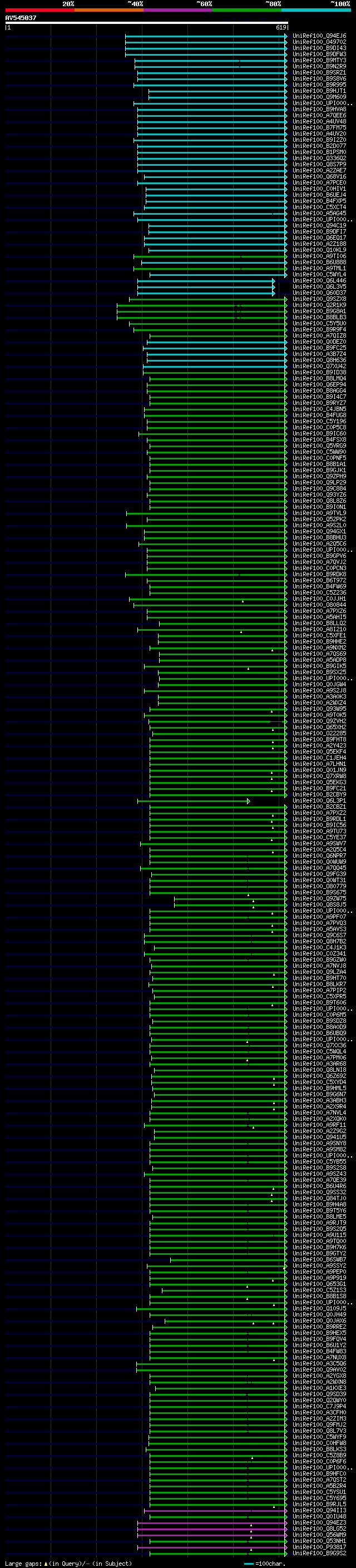Select hit UniRef100_B9G9S2
This screenshot has width=356, height=1568.
point(319,1553)
